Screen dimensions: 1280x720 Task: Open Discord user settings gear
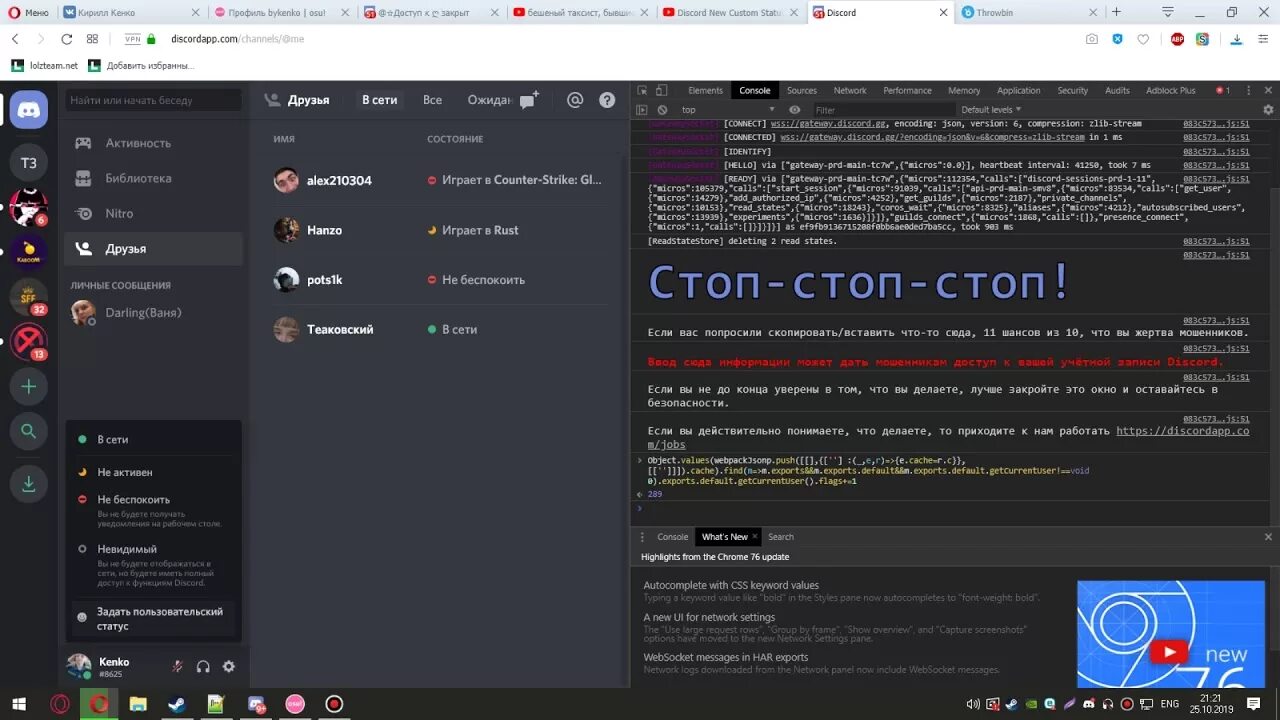click(x=229, y=666)
